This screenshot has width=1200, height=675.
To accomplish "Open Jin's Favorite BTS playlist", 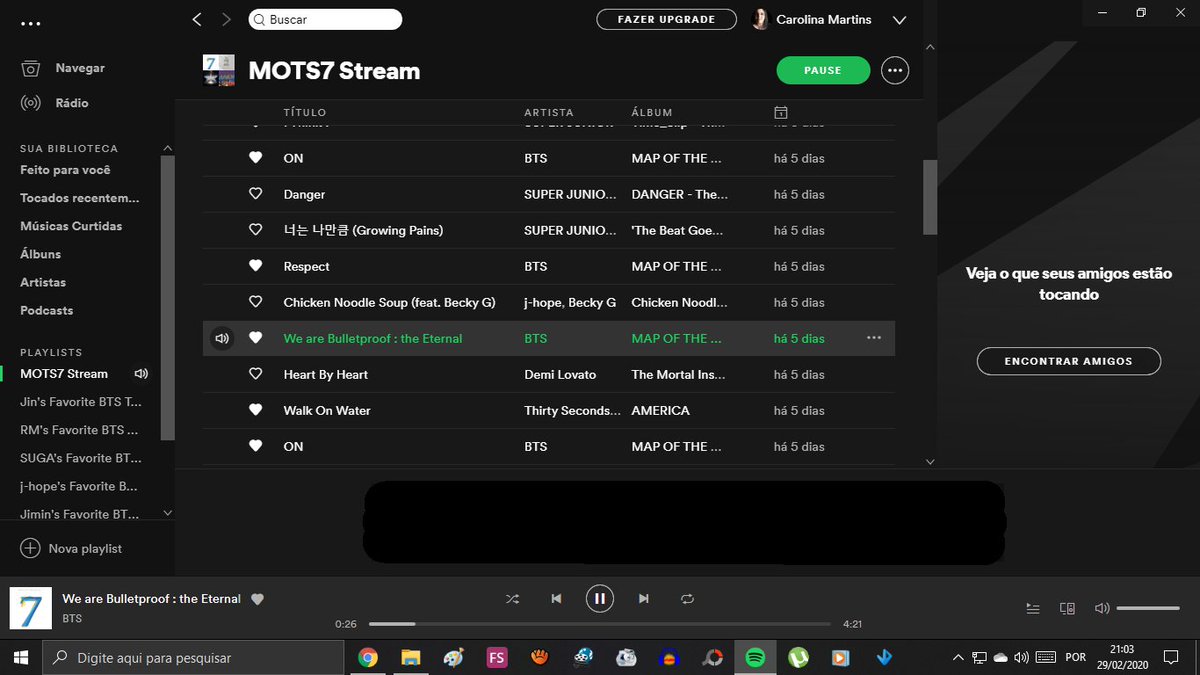I will [x=81, y=402].
